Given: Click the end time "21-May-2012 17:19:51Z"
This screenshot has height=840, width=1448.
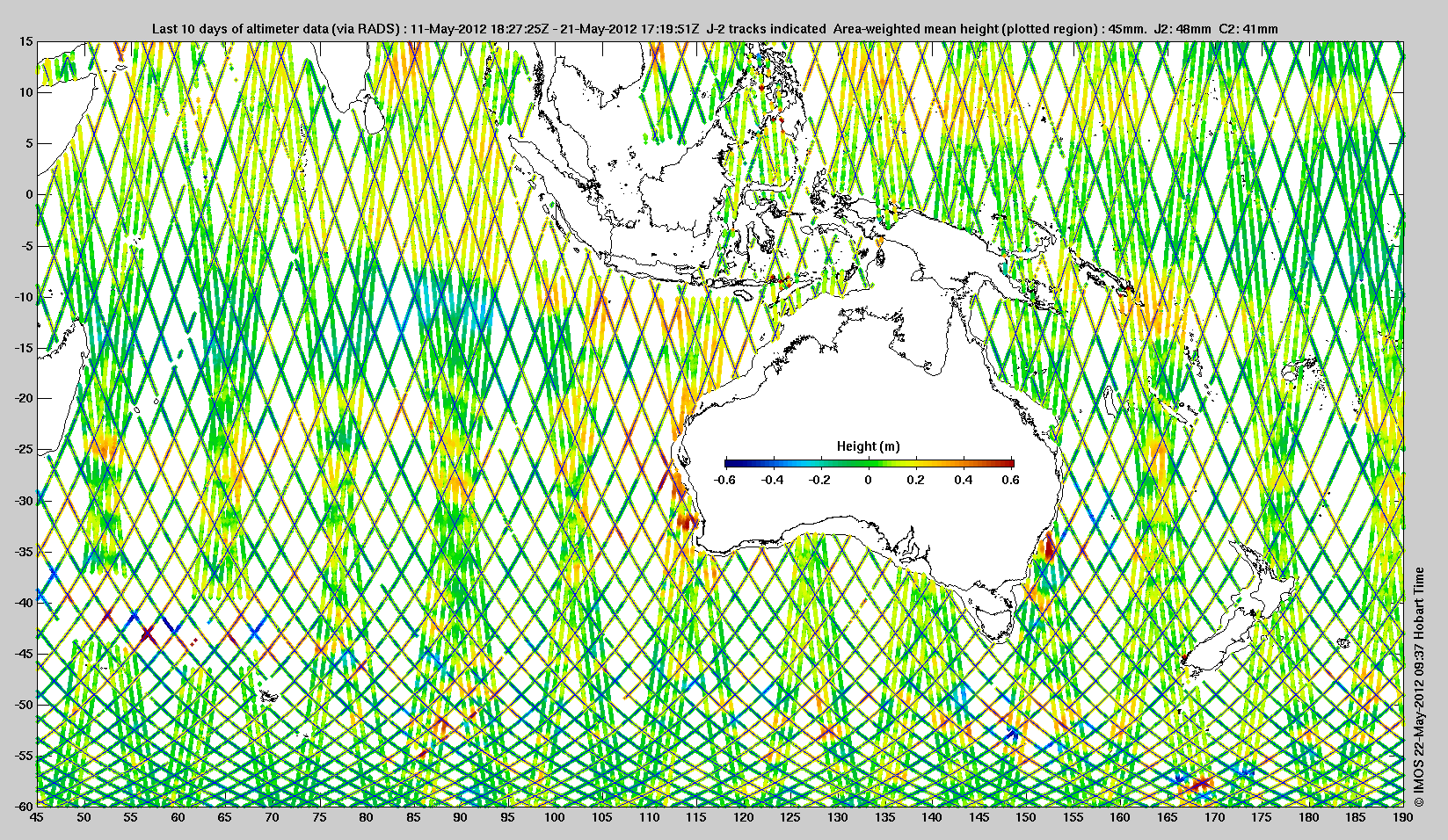Looking at the screenshot, I should pos(631,29).
